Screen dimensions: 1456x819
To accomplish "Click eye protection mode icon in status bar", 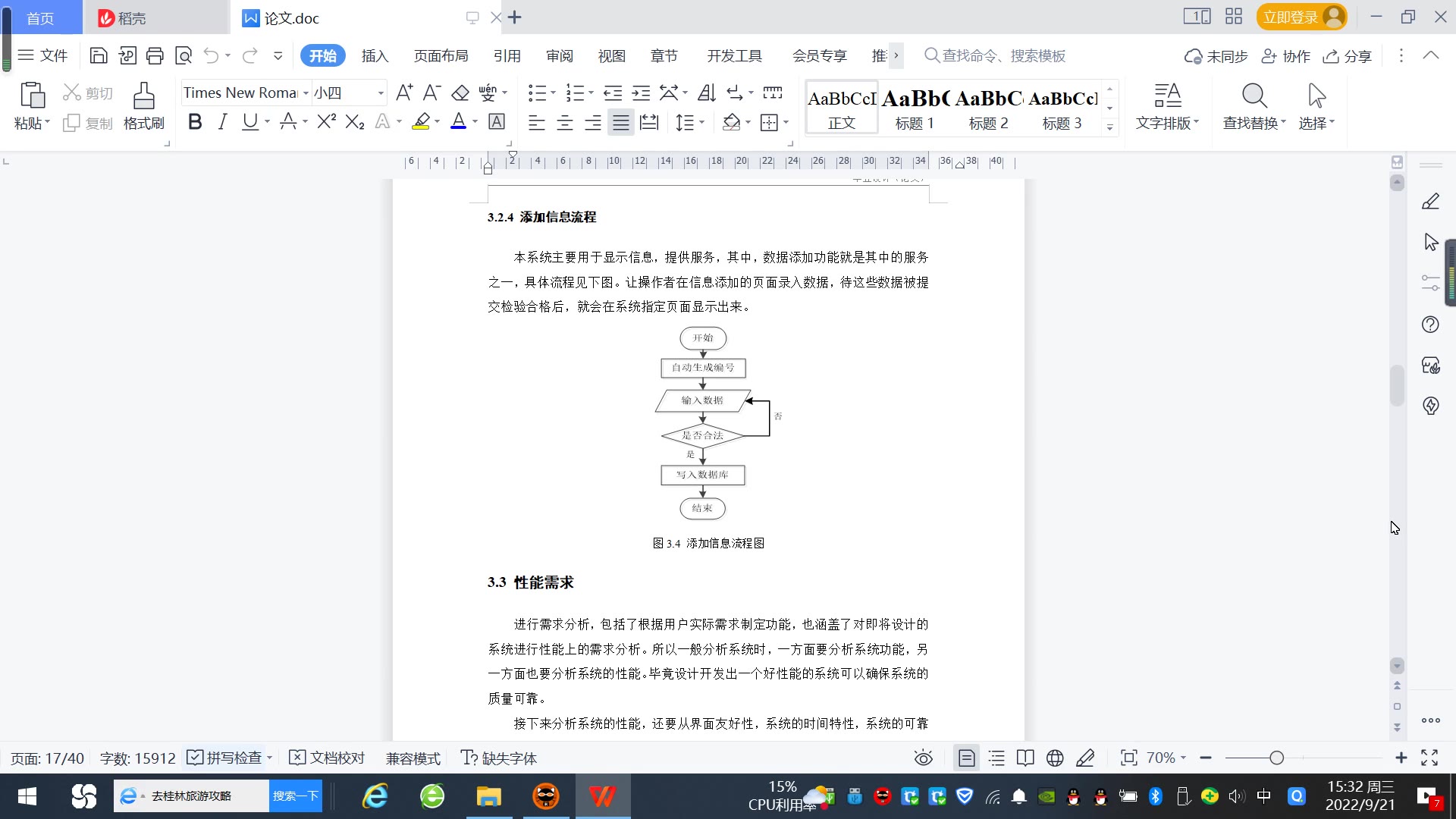I will pyautogui.click(x=923, y=758).
